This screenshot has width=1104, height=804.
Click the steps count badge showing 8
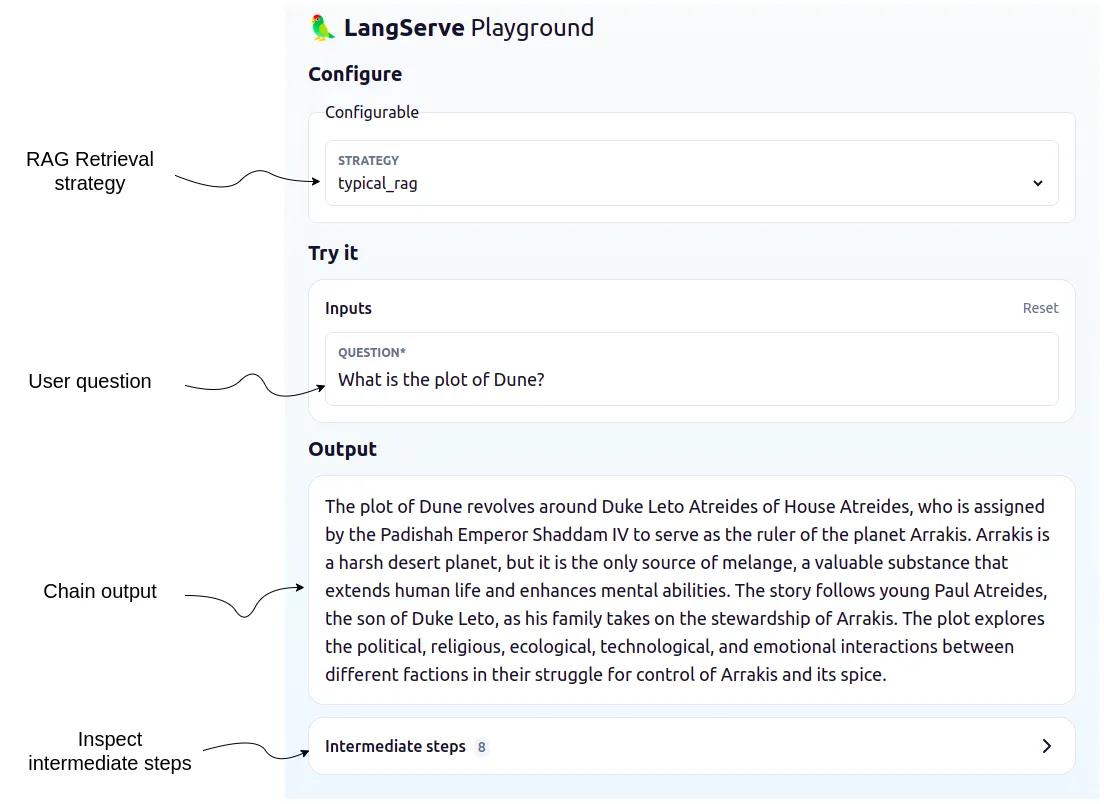(x=482, y=747)
